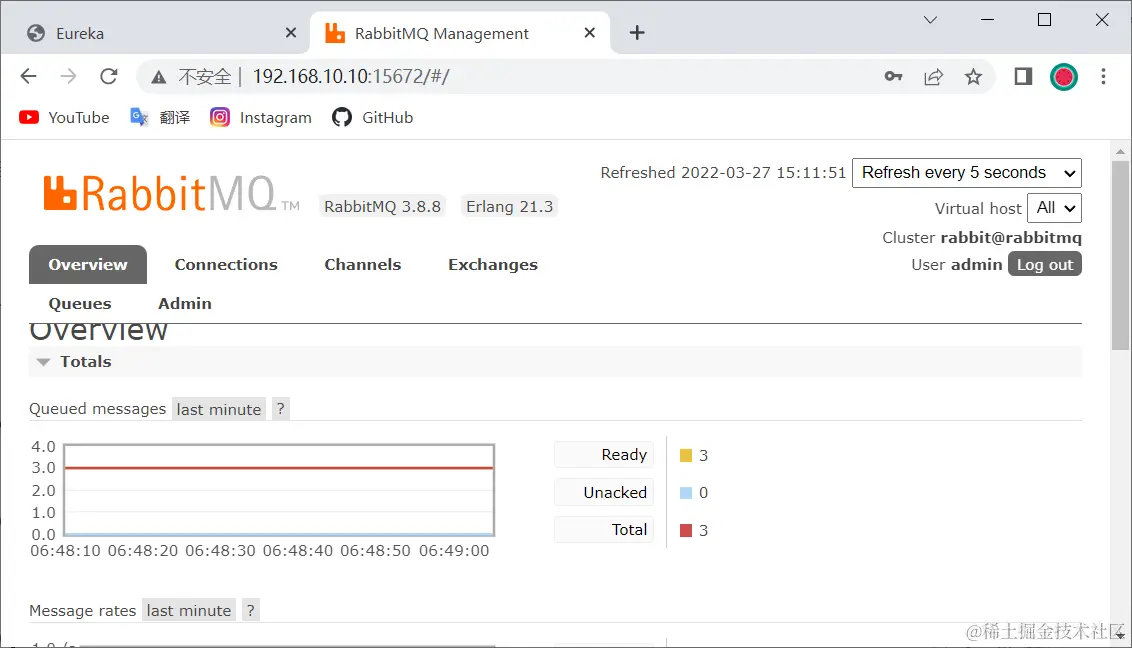
Task: Open help for Message rates
Action: 250,610
